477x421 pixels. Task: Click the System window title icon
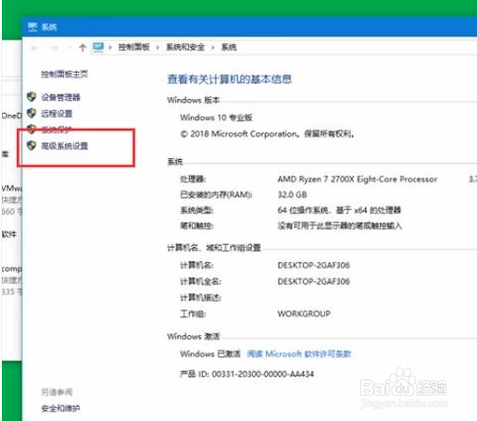[32, 27]
